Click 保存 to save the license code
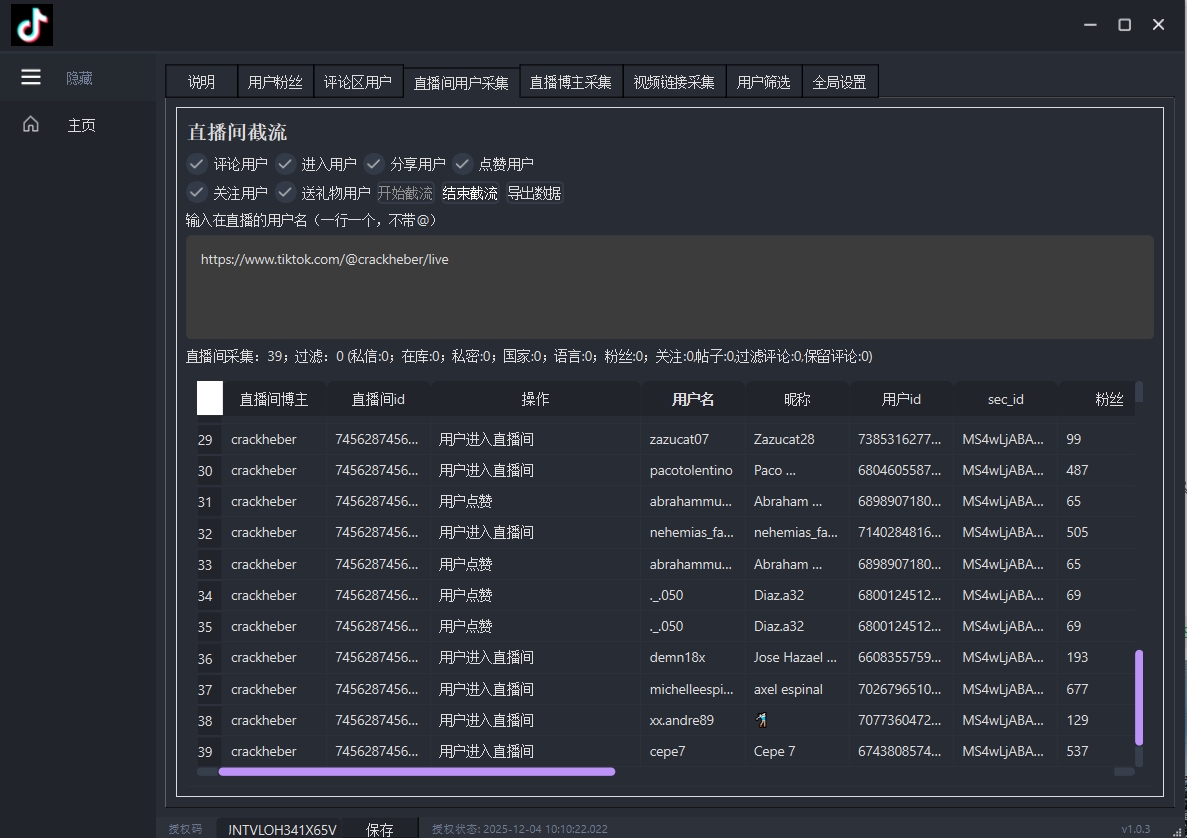1187x838 pixels. point(379,829)
